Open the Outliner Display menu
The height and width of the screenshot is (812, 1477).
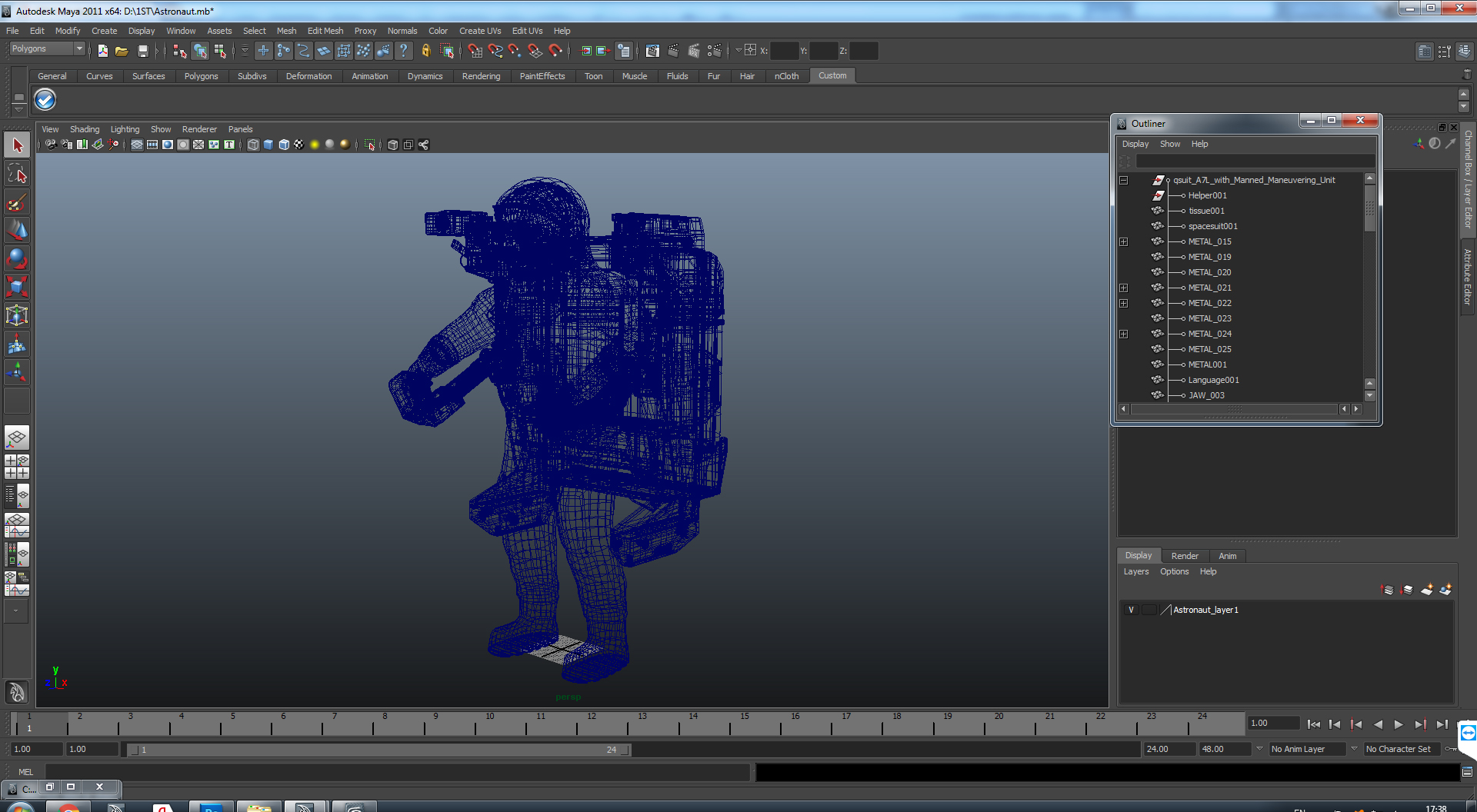(1135, 144)
